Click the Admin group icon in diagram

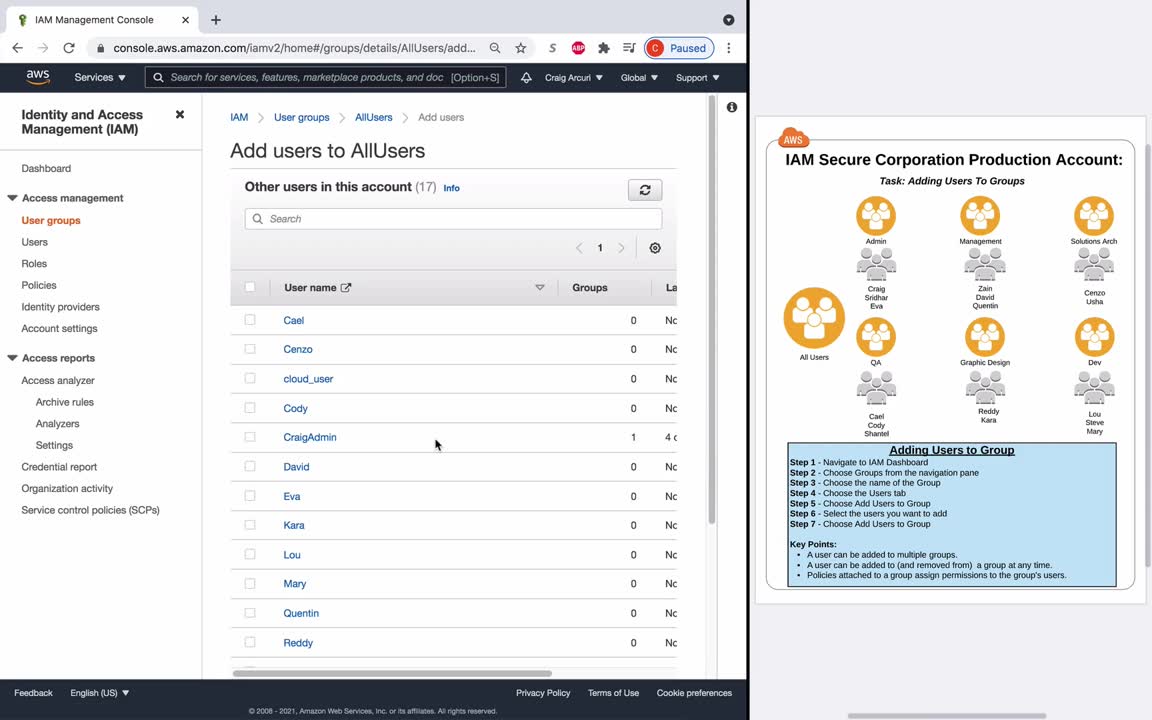tap(876, 216)
